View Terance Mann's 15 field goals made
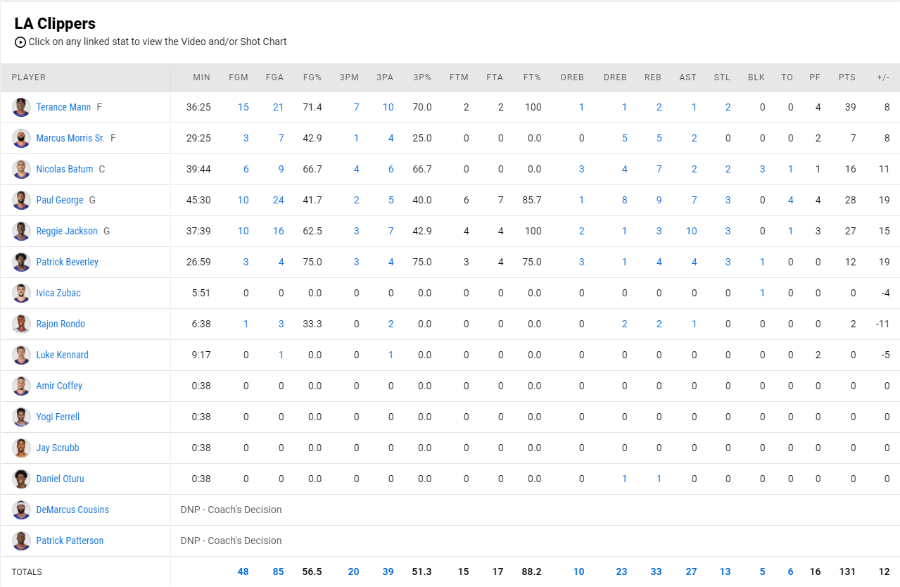Image resolution: width=900 pixels, height=587 pixels. click(243, 107)
